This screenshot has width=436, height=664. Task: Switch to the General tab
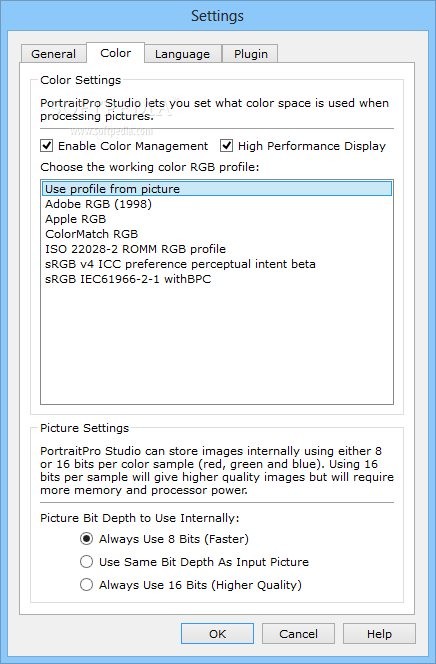(x=53, y=54)
